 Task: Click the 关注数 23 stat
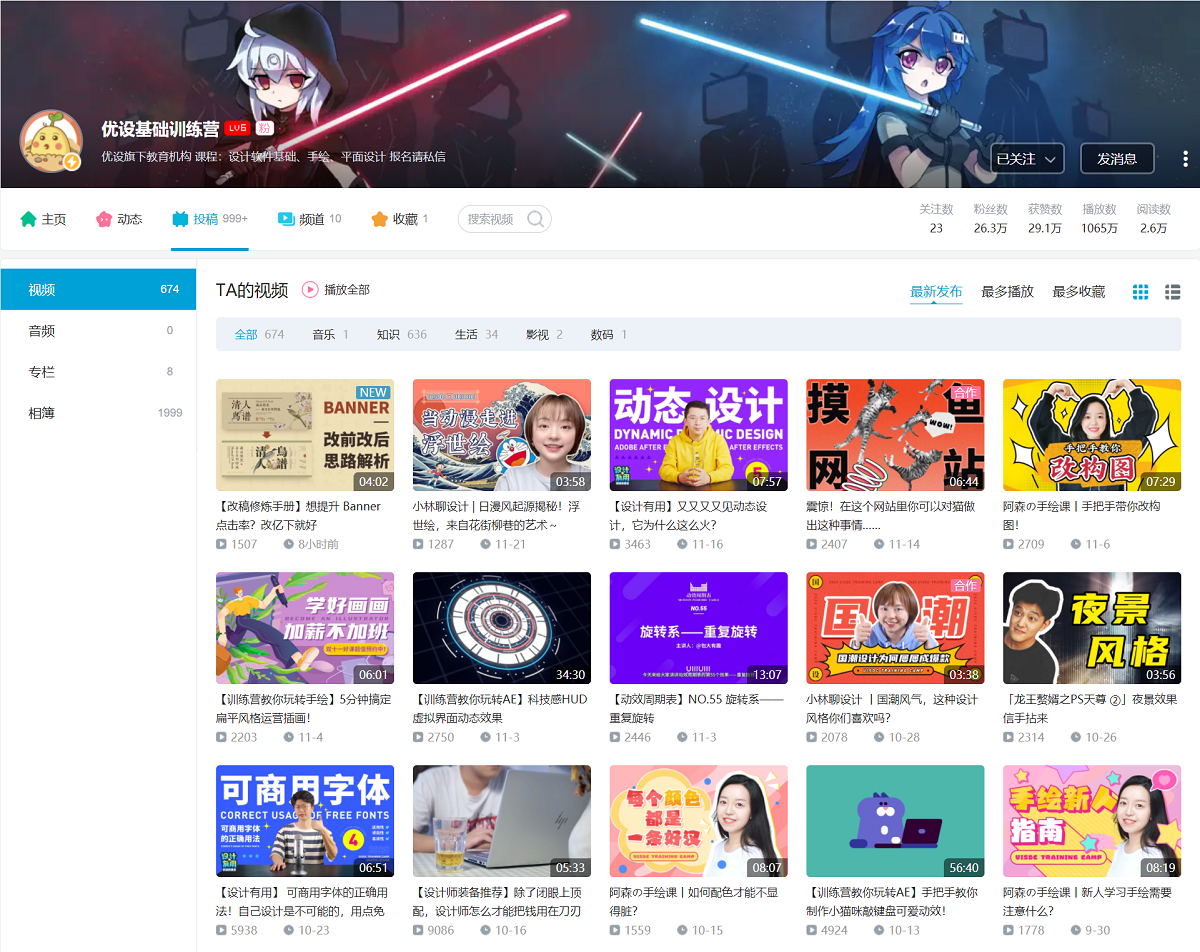[x=936, y=219]
